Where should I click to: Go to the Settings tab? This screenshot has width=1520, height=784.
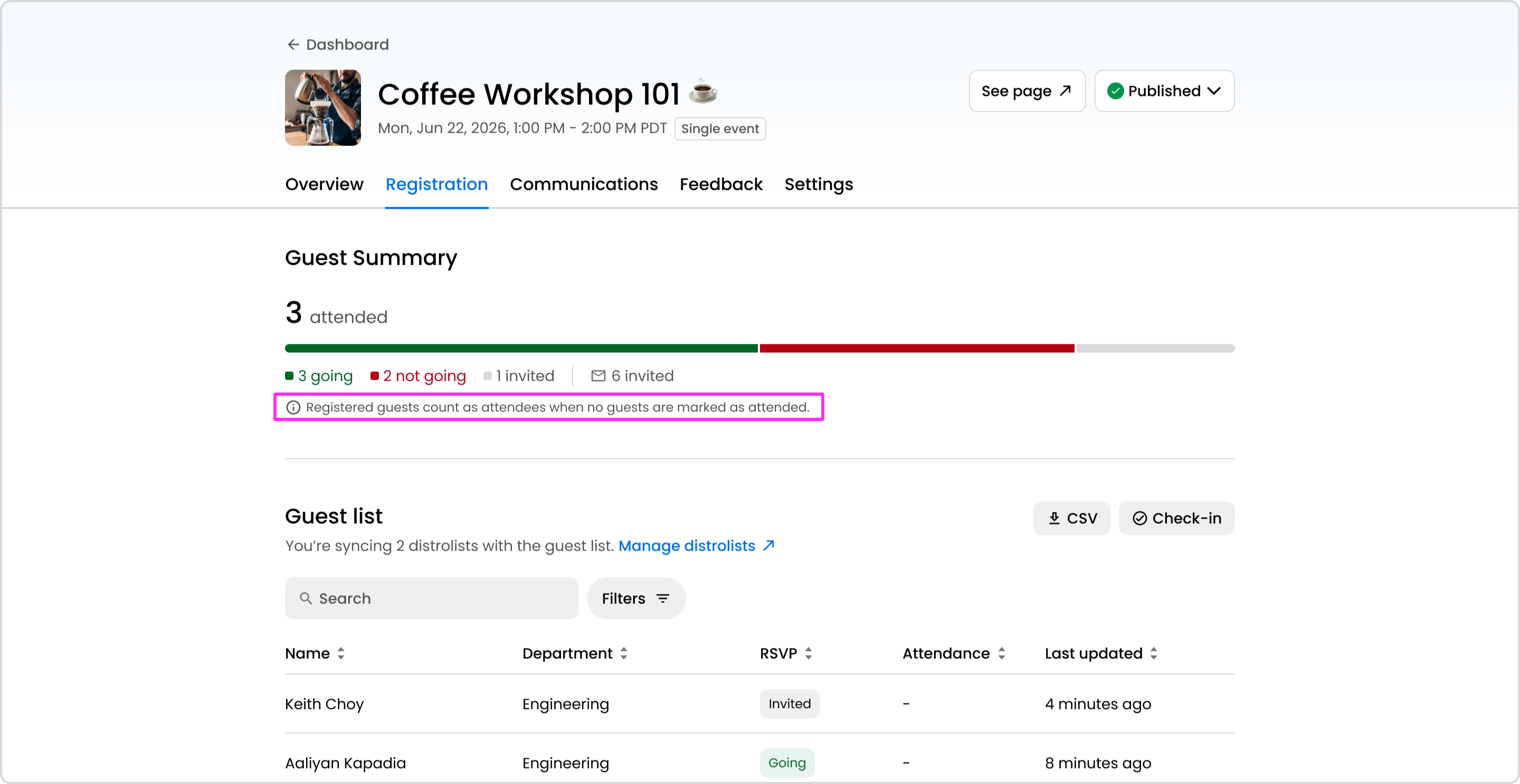coord(819,185)
